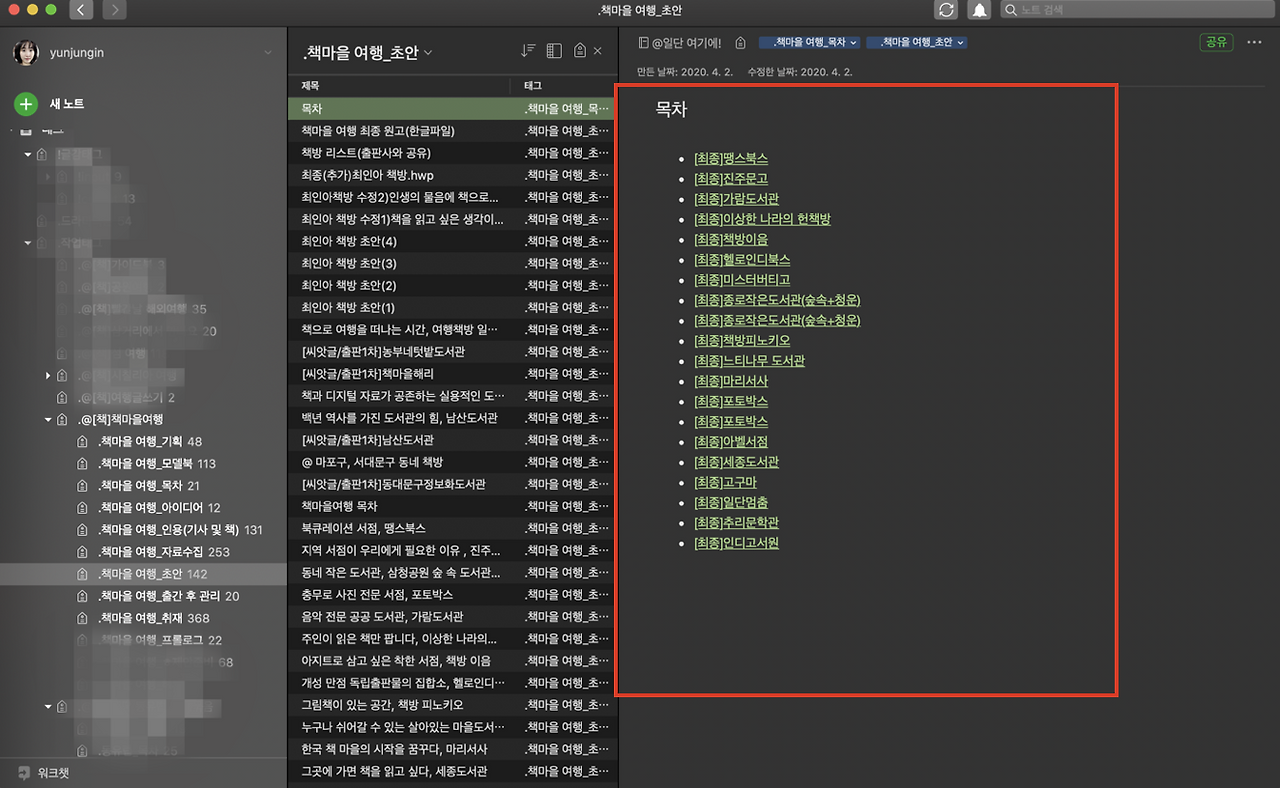The height and width of the screenshot is (788, 1280).
Task: Click the tag icon beside .책마을 여행_취재
Action: tap(83, 618)
